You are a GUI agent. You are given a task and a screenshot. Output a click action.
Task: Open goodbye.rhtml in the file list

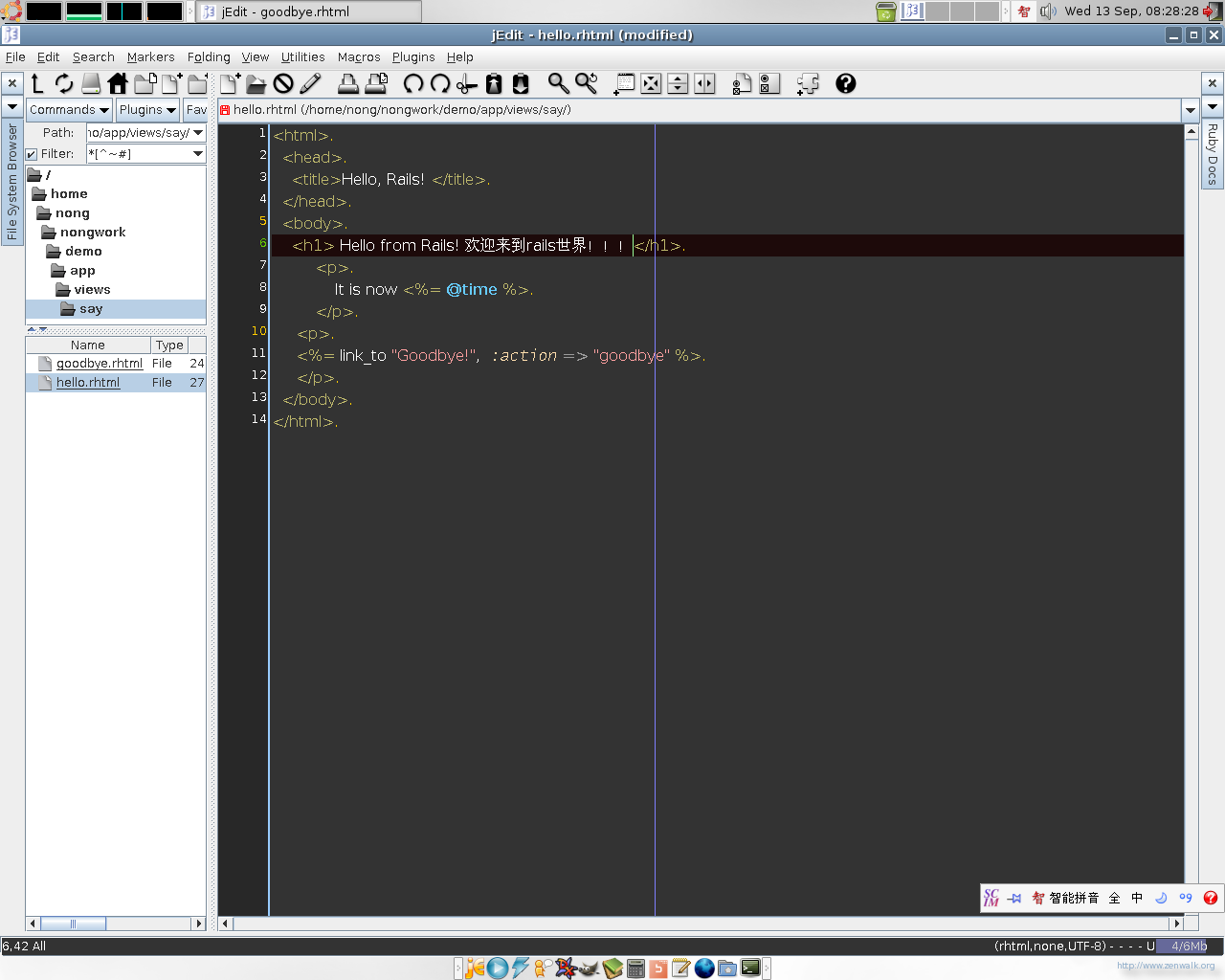coord(99,364)
